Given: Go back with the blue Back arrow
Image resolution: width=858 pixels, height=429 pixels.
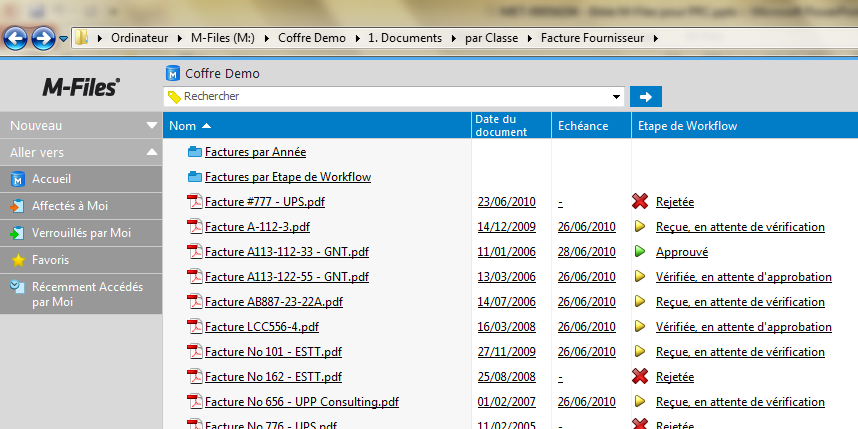Looking at the screenshot, I should click(15, 38).
